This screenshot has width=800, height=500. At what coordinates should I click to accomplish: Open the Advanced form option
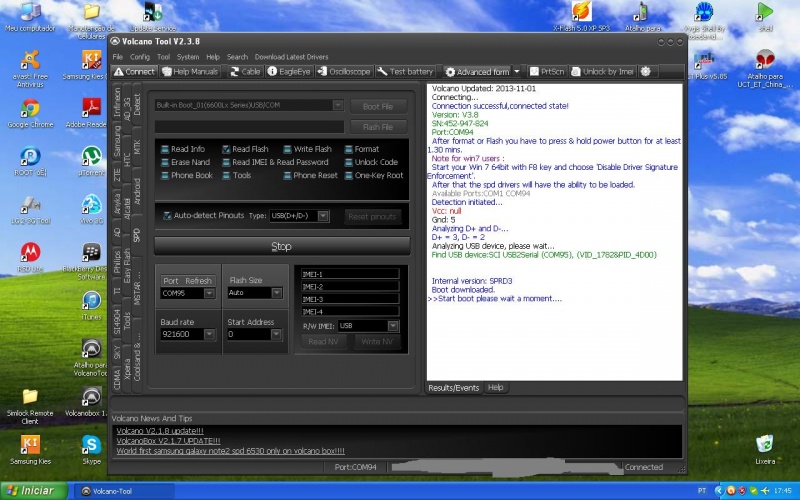click(x=478, y=72)
